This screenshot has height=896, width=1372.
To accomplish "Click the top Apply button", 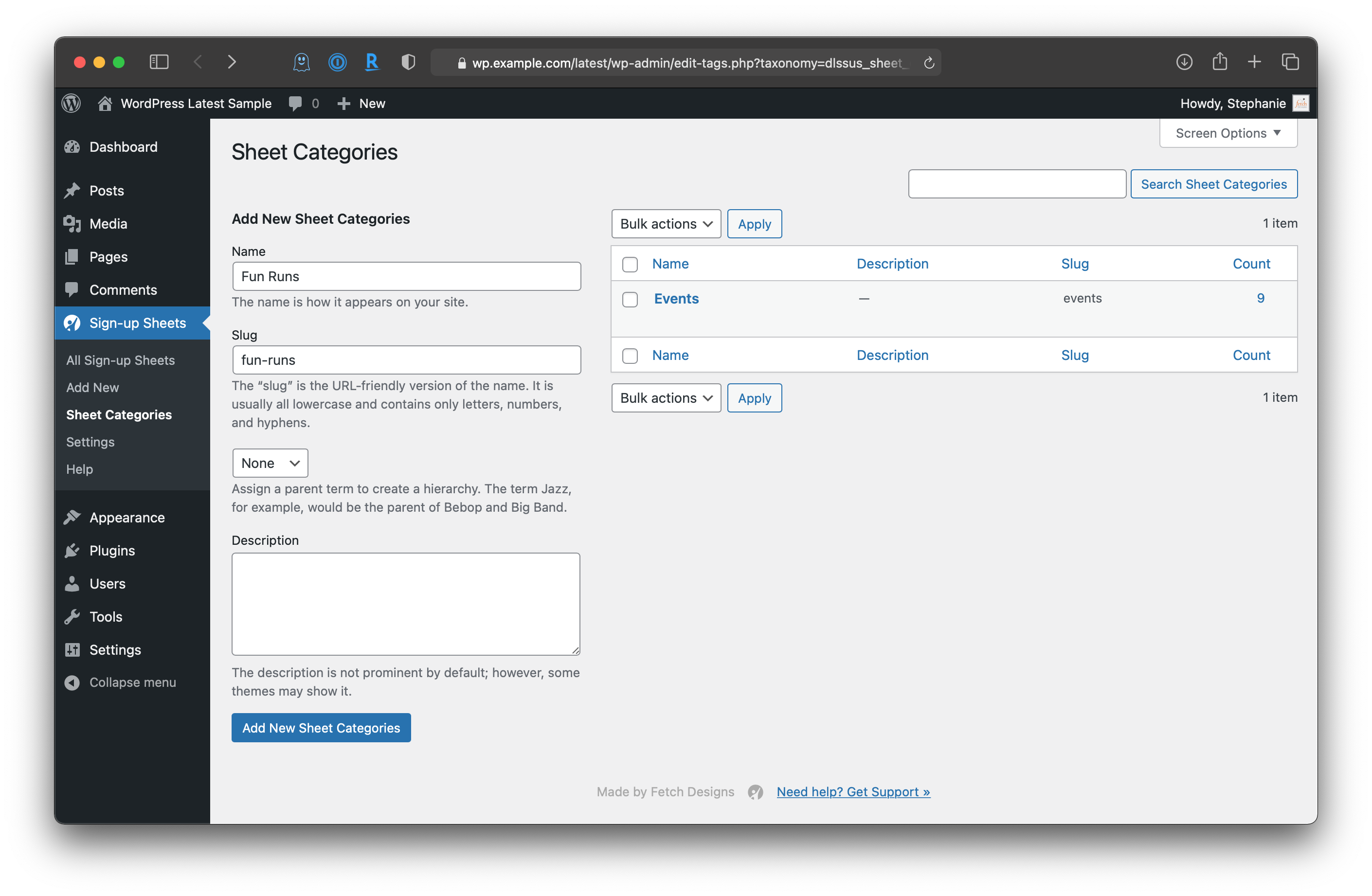I will point(754,224).
